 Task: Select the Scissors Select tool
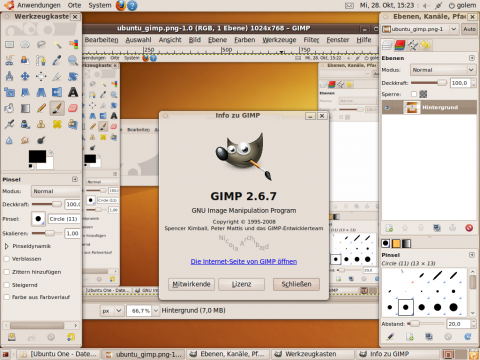[x=9, y=60]
